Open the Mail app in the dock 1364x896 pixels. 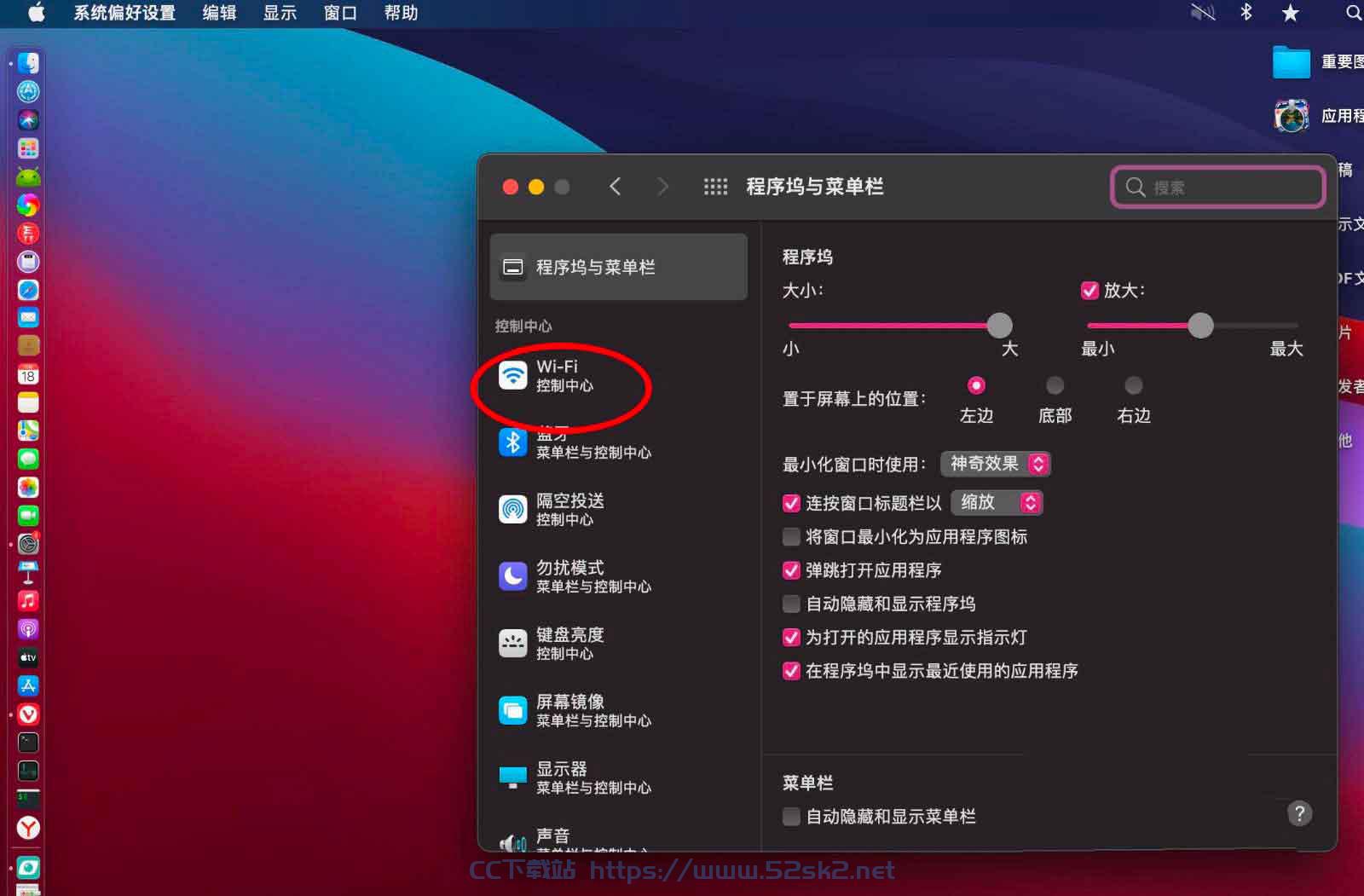pos(28,318)
